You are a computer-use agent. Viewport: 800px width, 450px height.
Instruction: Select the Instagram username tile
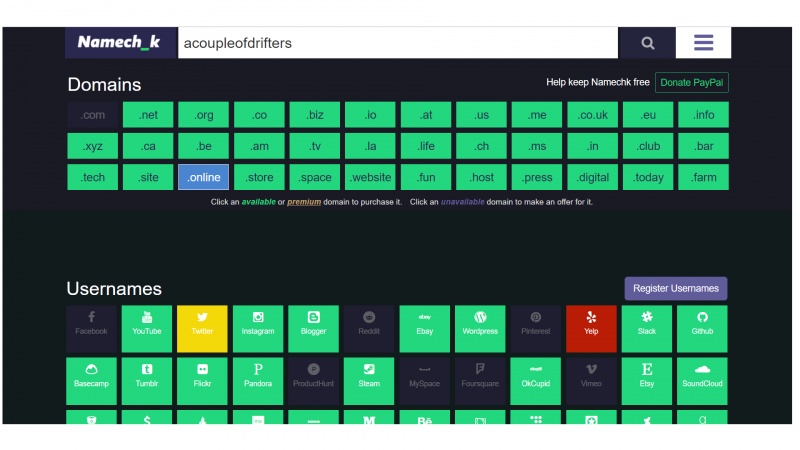coord(258,329)
